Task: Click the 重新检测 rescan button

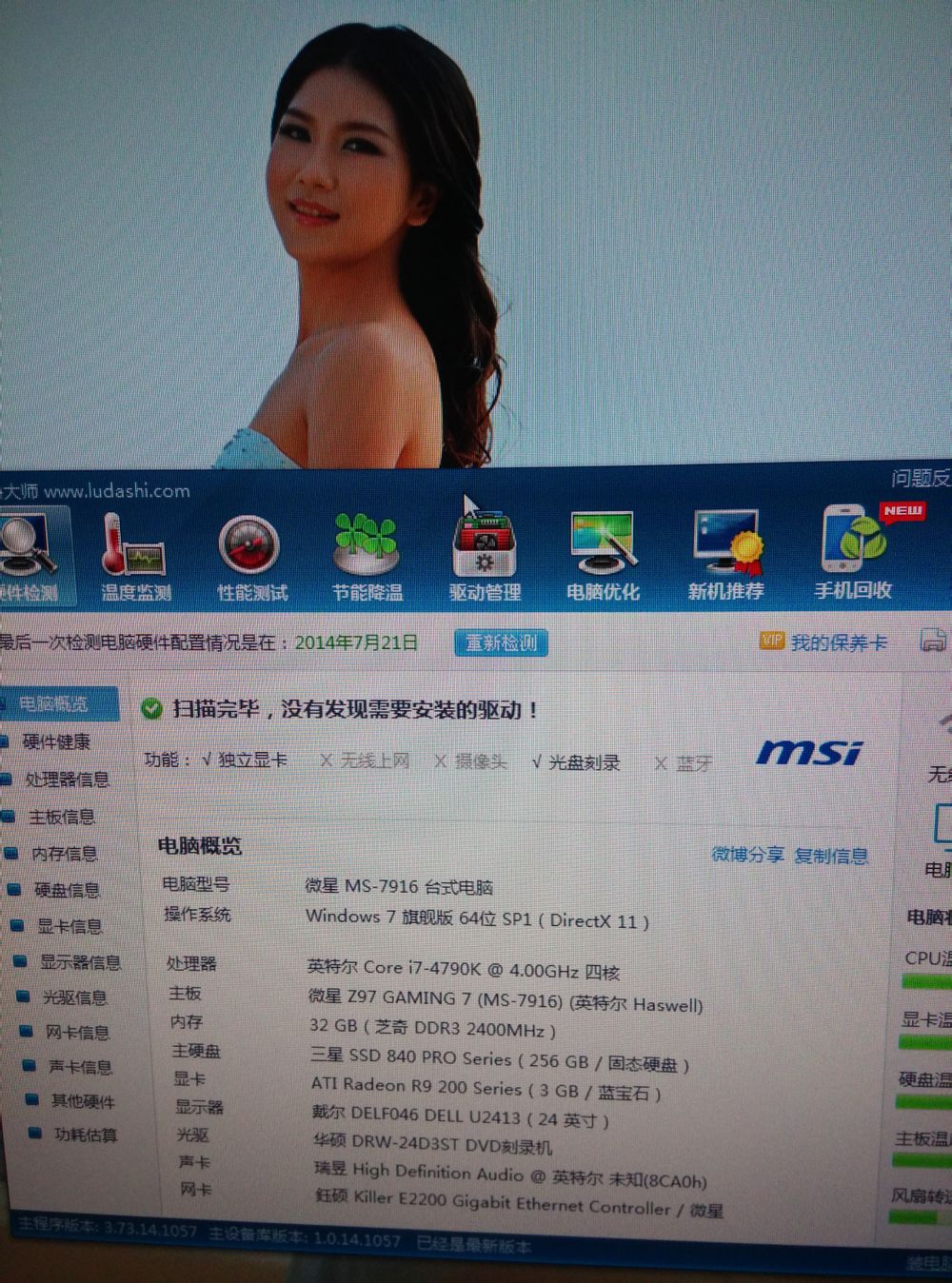Action: (501, 642)
